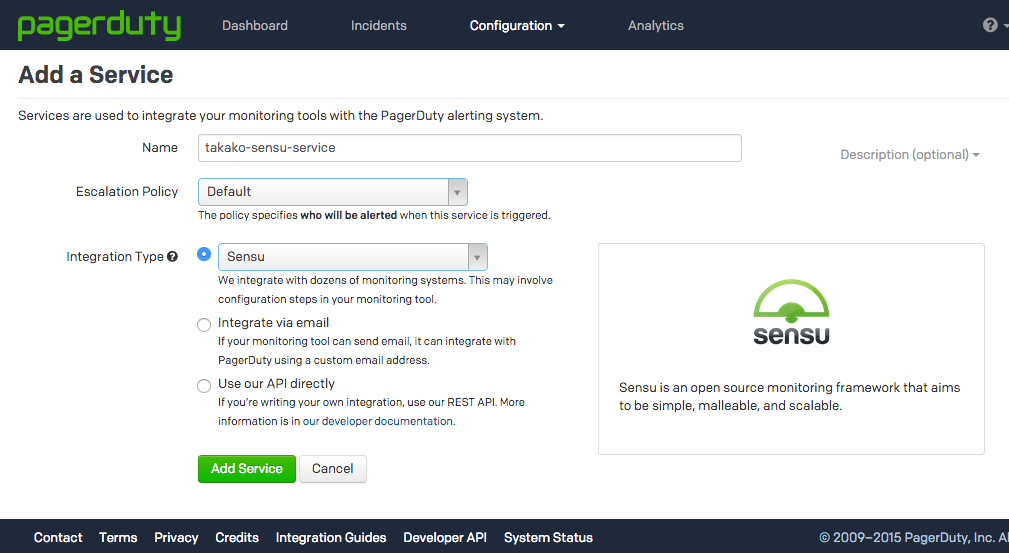Select Use our API directly radio
The image size is (1009, 553).
[x=204, y=386]
